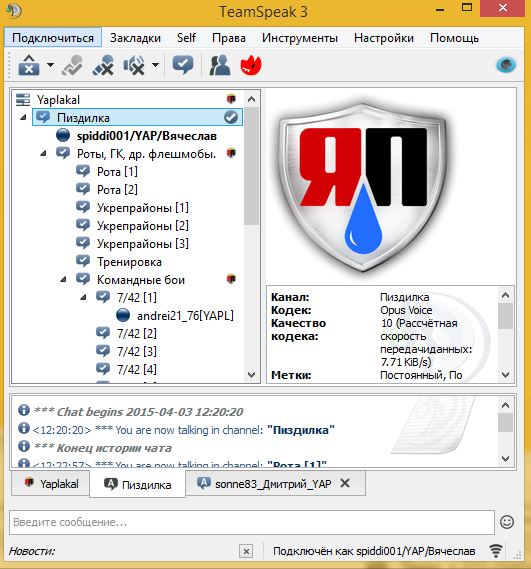Click the info icon on Chat begins line
The width and height of the screenshot is (531, 569).
click(24, 410)
